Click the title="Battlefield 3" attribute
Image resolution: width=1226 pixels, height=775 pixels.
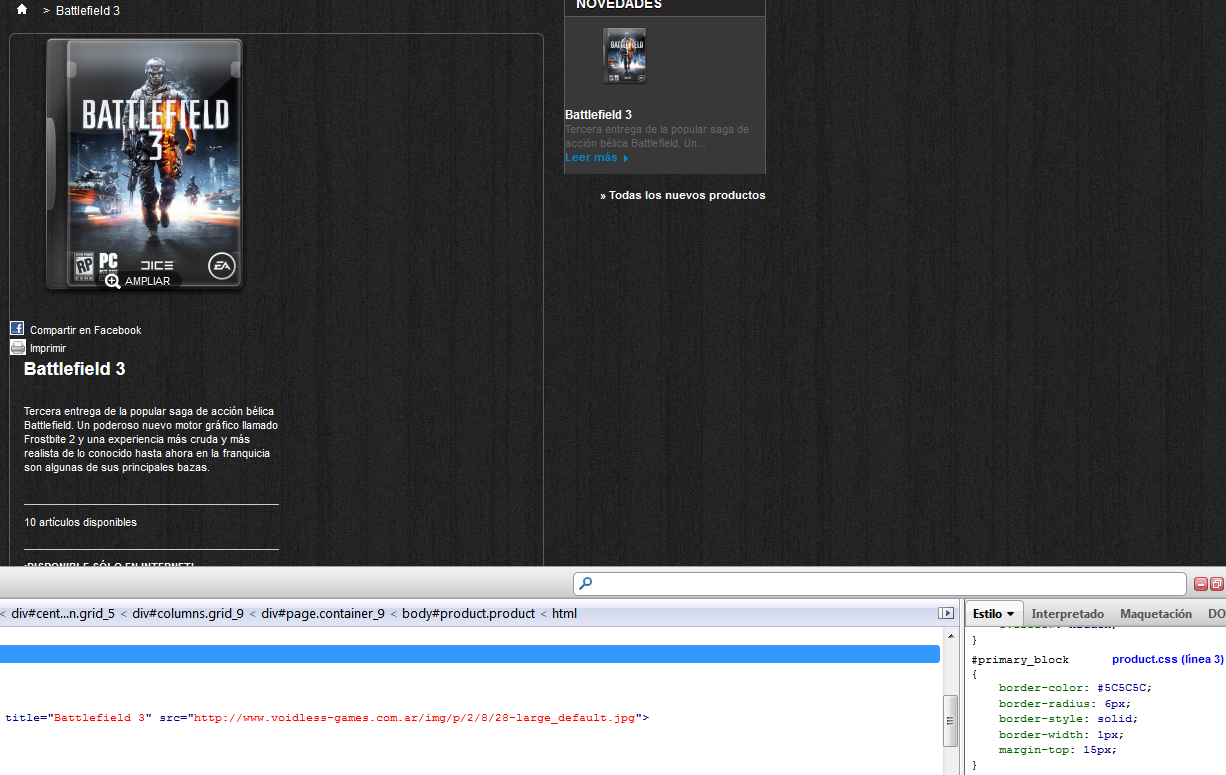(78, 718)
